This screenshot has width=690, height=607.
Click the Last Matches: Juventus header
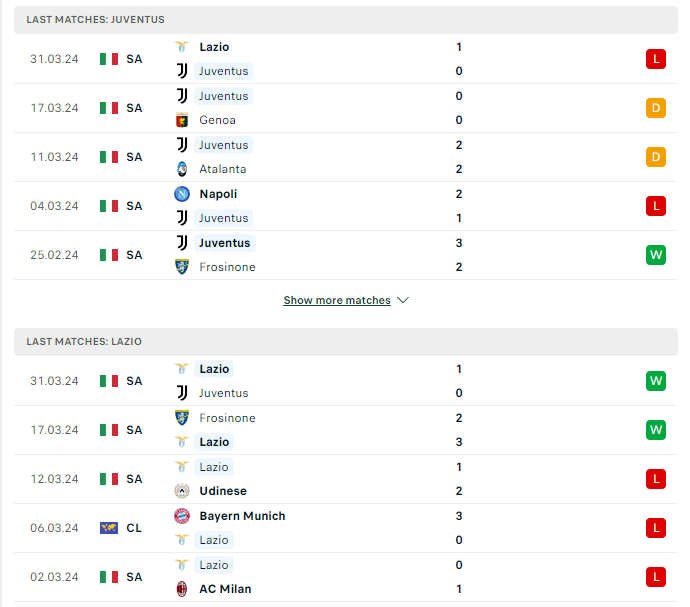346,20
